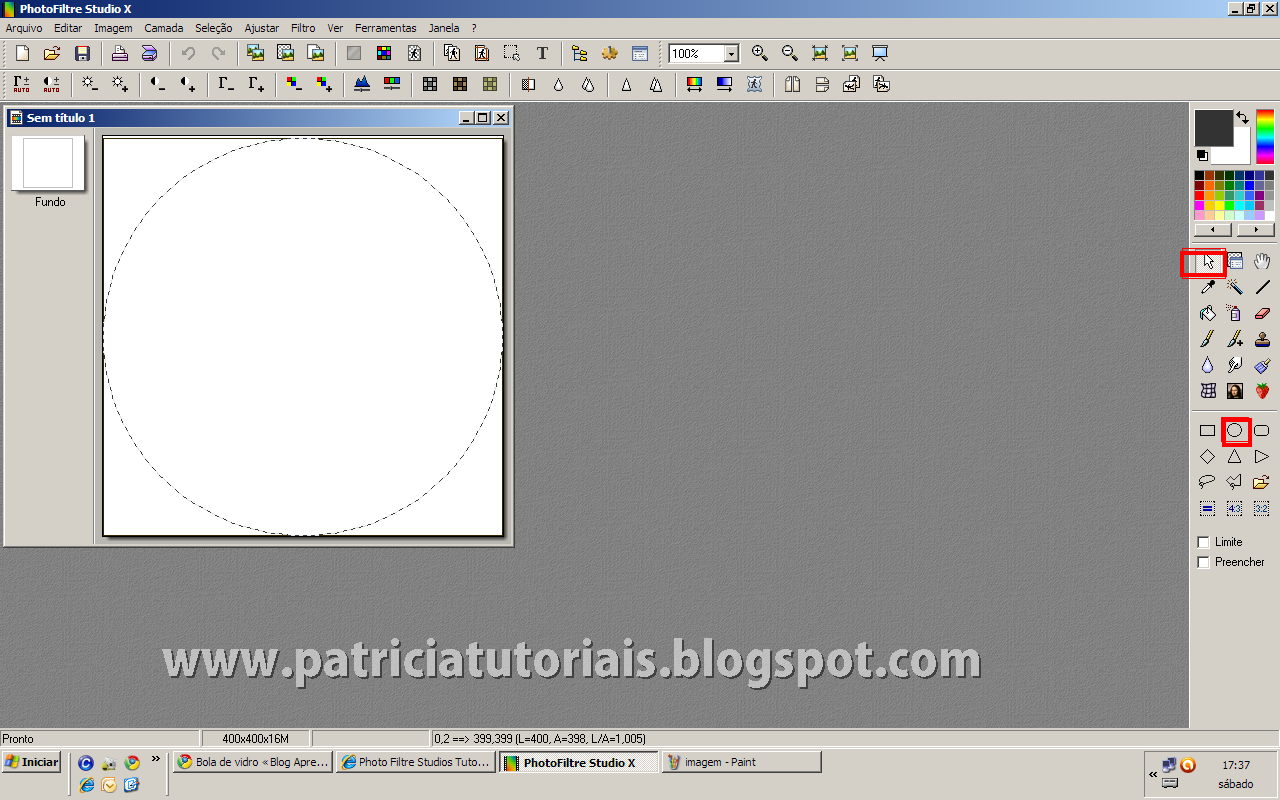Click the Iniciar start button
Viewport: 1280px width, 800px height.
click(31, 762)
